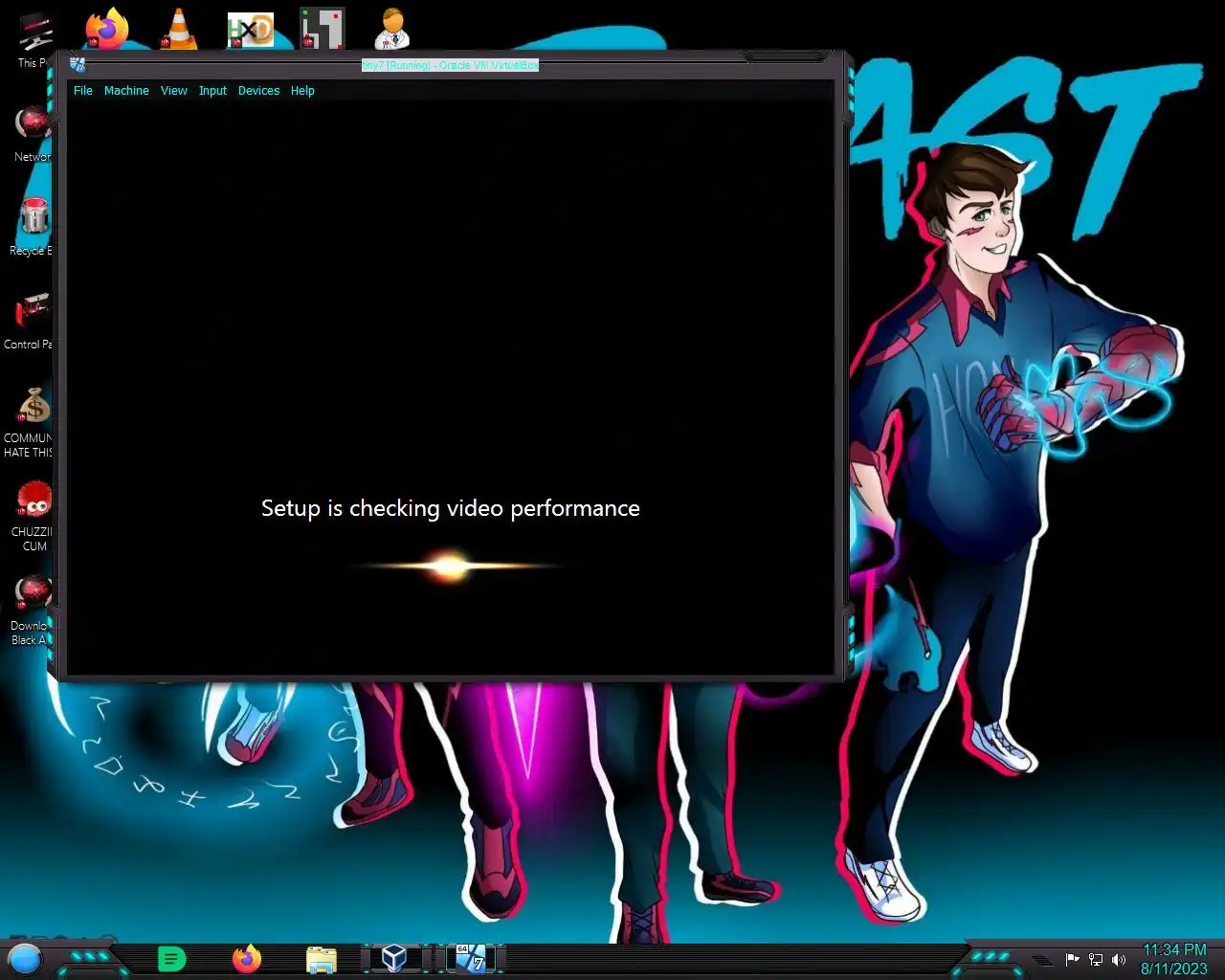Image resolution: width=1225 pixels, height=980 pixels.
Task: Open the File menu in VirtualBox
Action: pyautogui.click(x=83, y=91)
